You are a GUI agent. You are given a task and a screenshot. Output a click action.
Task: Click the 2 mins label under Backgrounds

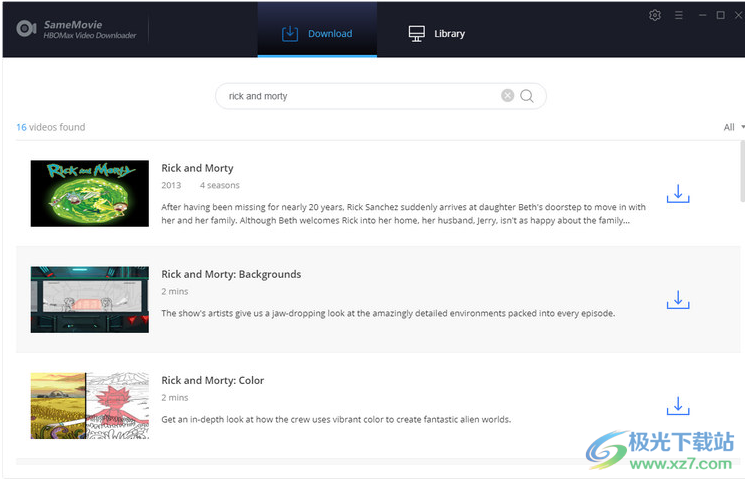(x=175, y=291)
